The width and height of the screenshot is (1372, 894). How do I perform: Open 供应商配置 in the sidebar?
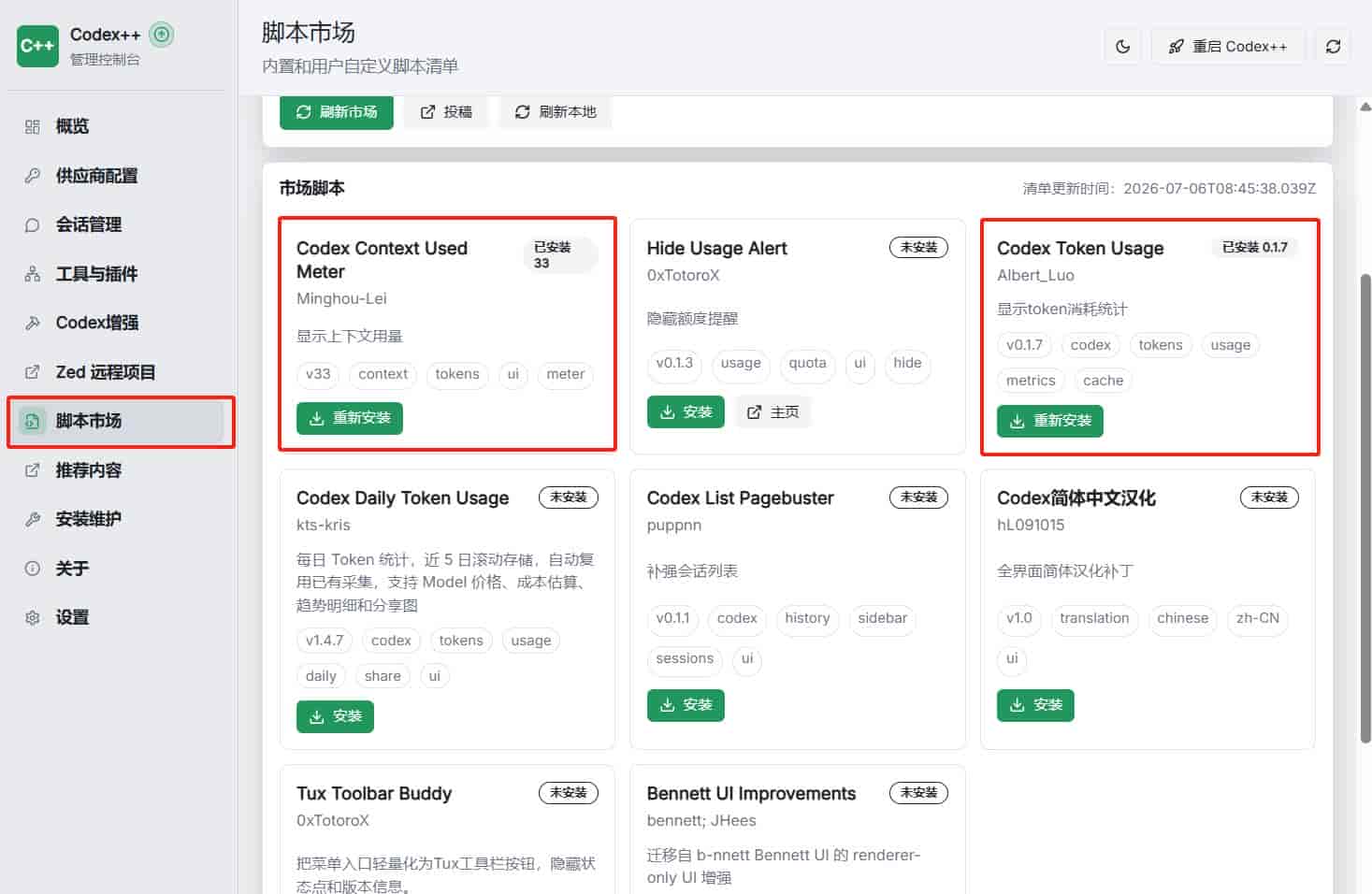(x=117, y=176)
